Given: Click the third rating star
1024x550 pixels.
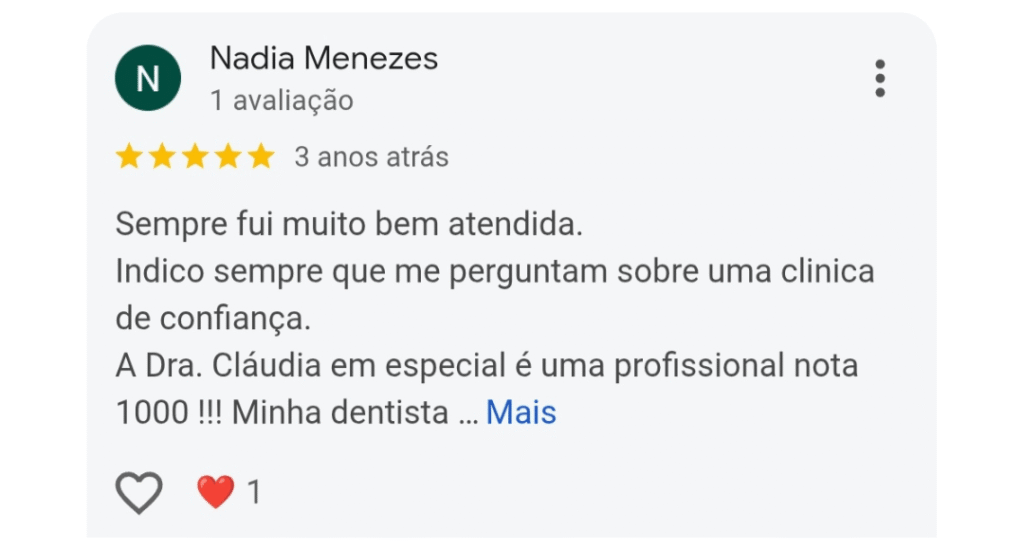Looking at the screenshot, I should click(195, 157).
